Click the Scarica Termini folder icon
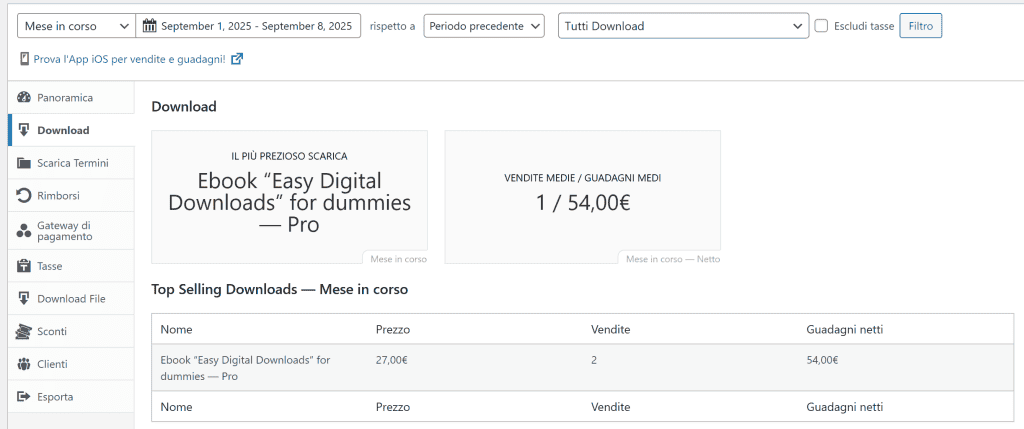Screen dimensions: 1024x429 coord(24,163)
